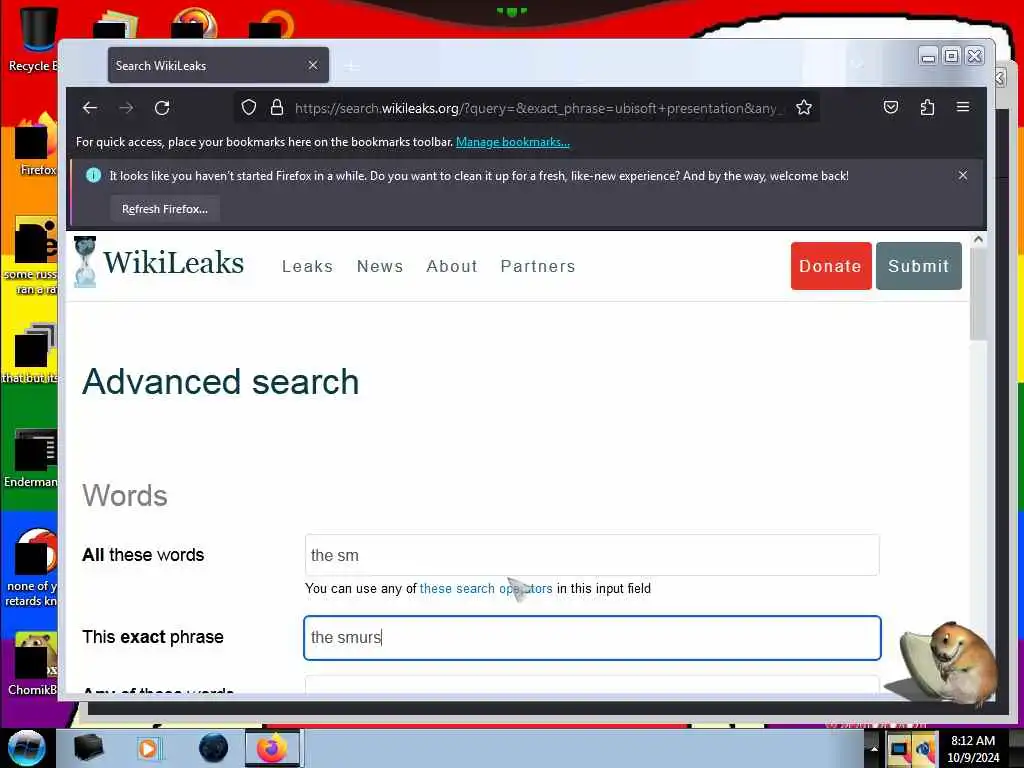Image resolution: width=1024 pixels, height=768 pixels.
Task: Bookmark this page with the star icon
Action: click(804, 108)
